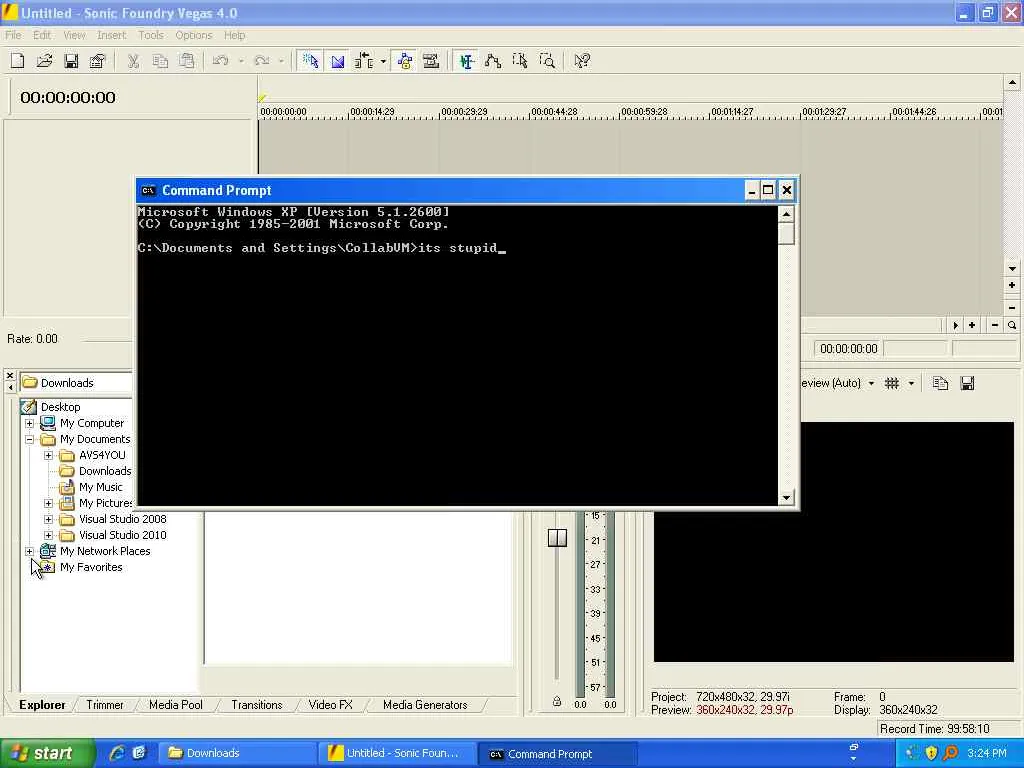This screenshot has width=1024, height=768.
Task: Open the Insert menu
Action: tap(112, 35)
